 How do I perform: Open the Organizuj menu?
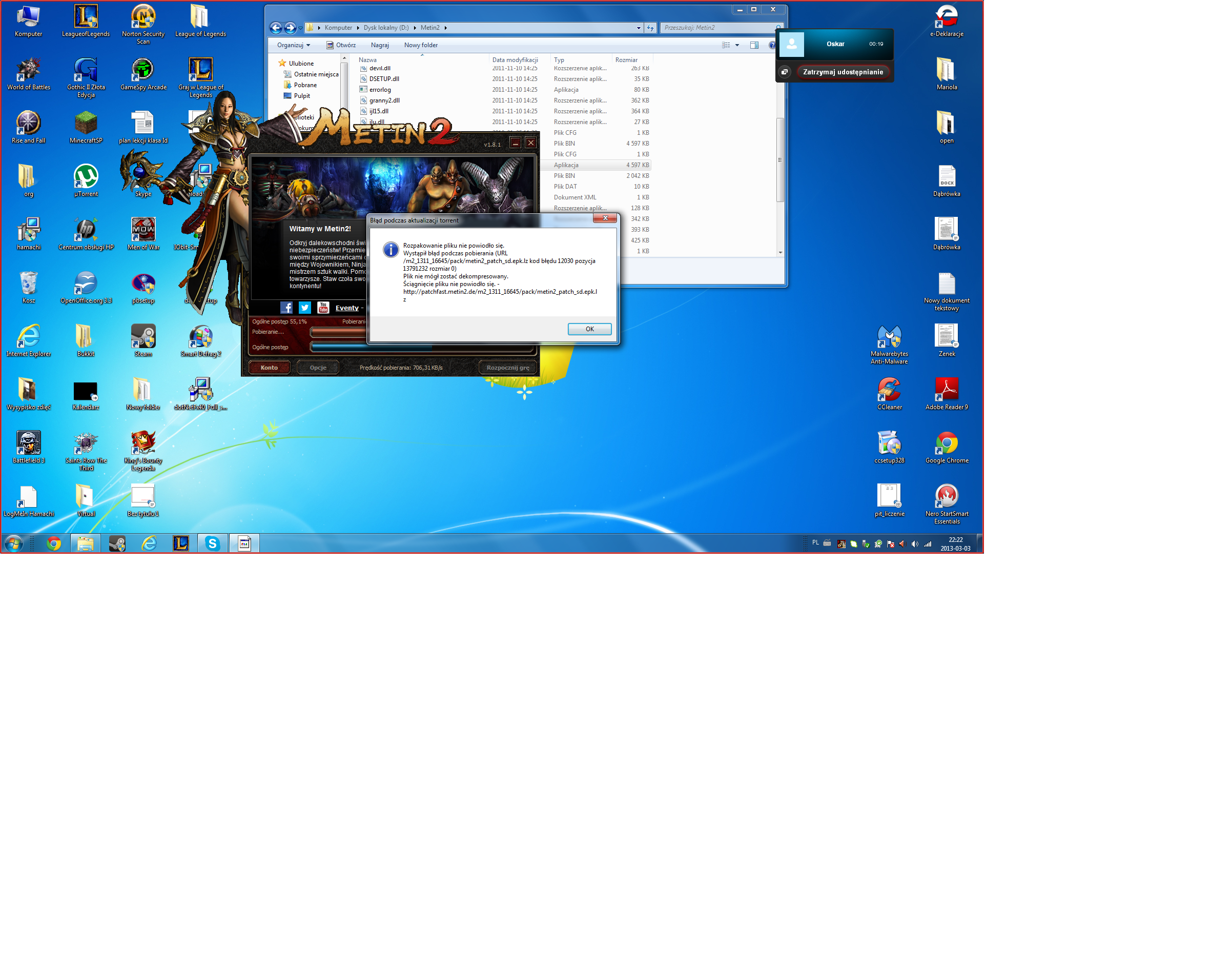tap(293, 46)
